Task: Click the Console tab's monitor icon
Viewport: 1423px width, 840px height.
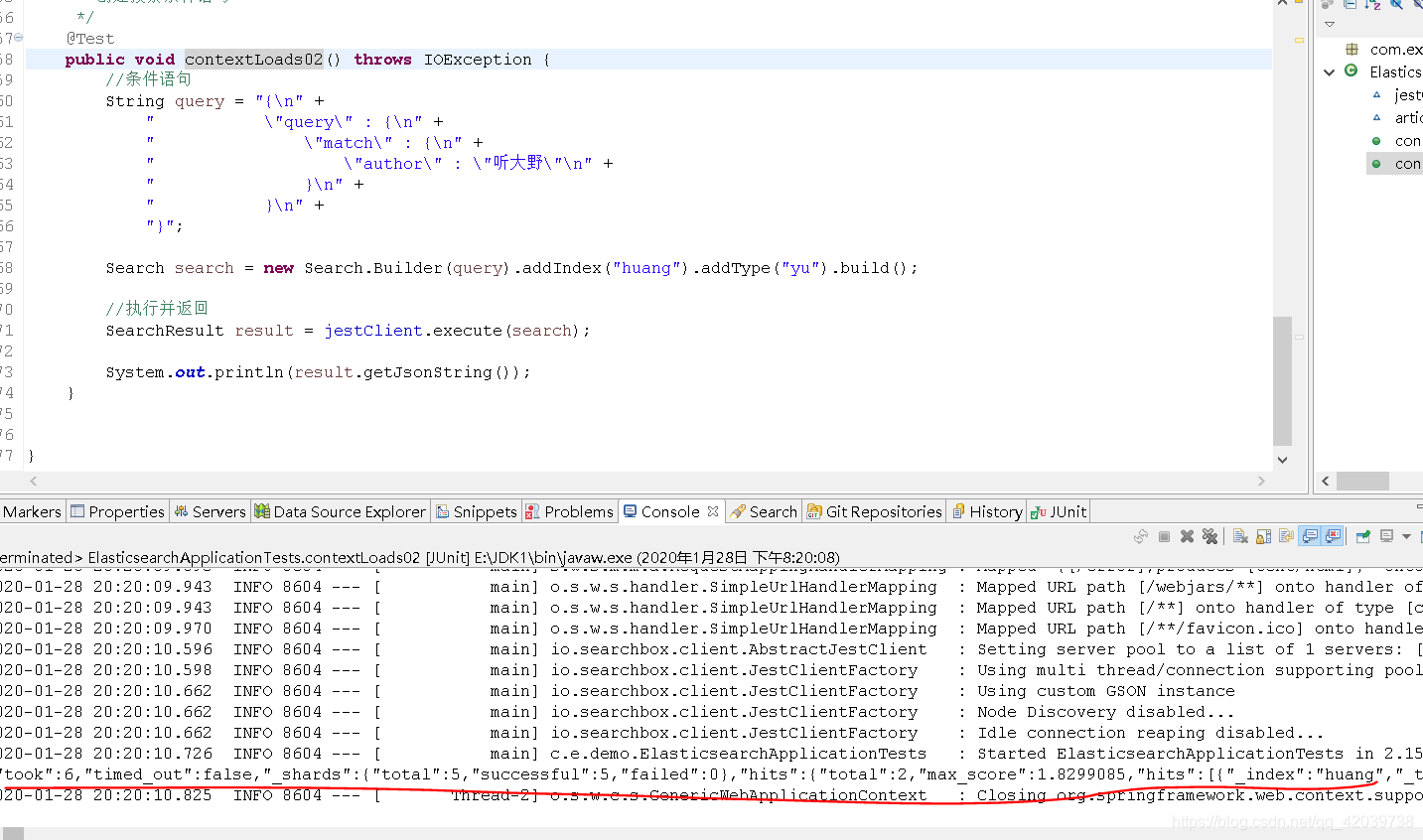Action: point(631,511)
